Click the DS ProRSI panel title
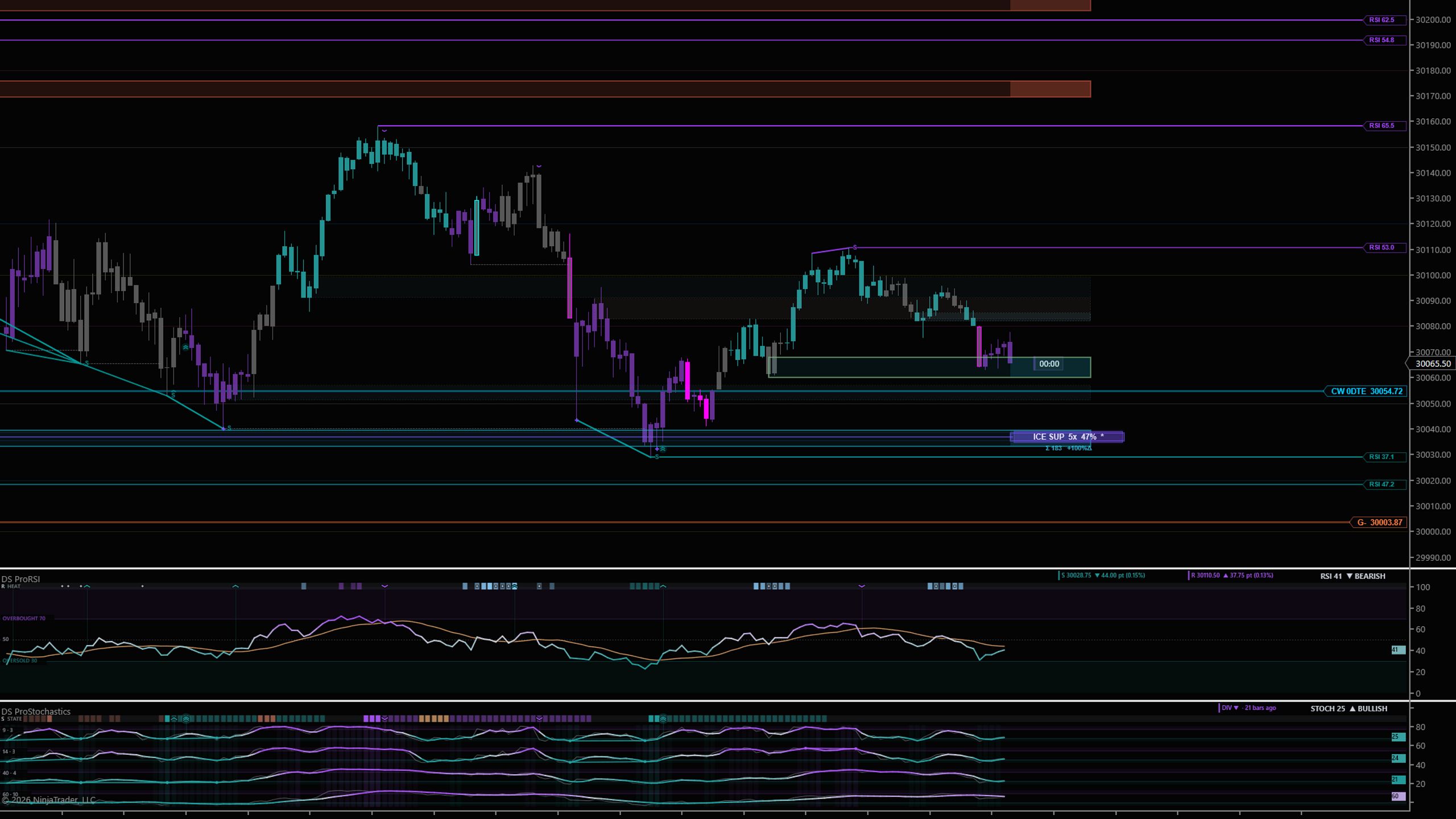Viewport: 1456px width, 819px height. coord(20,579)
